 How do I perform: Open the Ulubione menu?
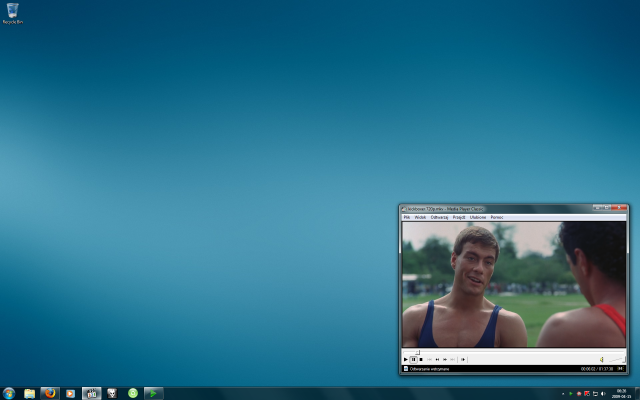point(478,218)
